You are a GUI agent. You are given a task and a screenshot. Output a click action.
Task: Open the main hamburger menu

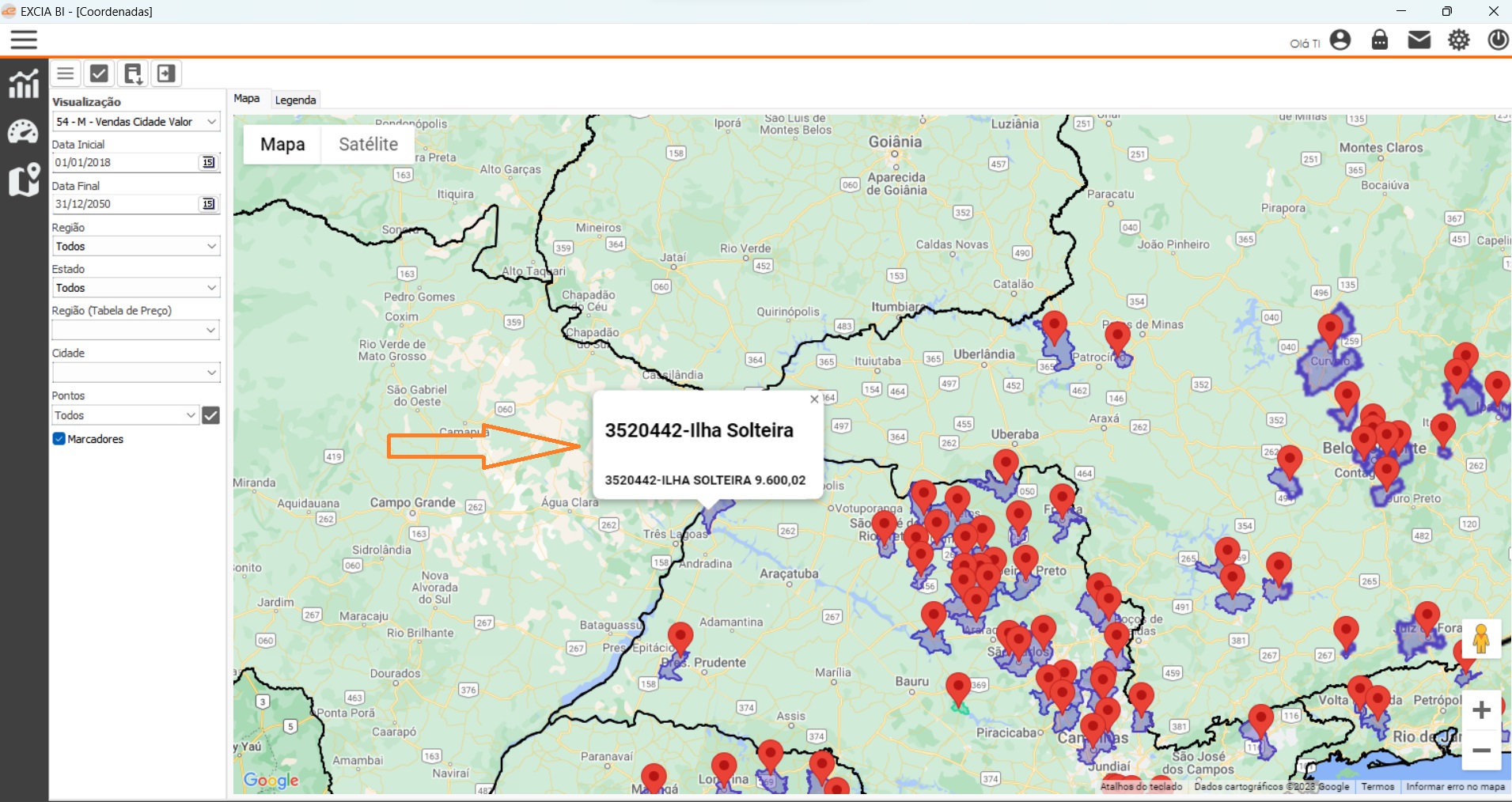[24, 40]
